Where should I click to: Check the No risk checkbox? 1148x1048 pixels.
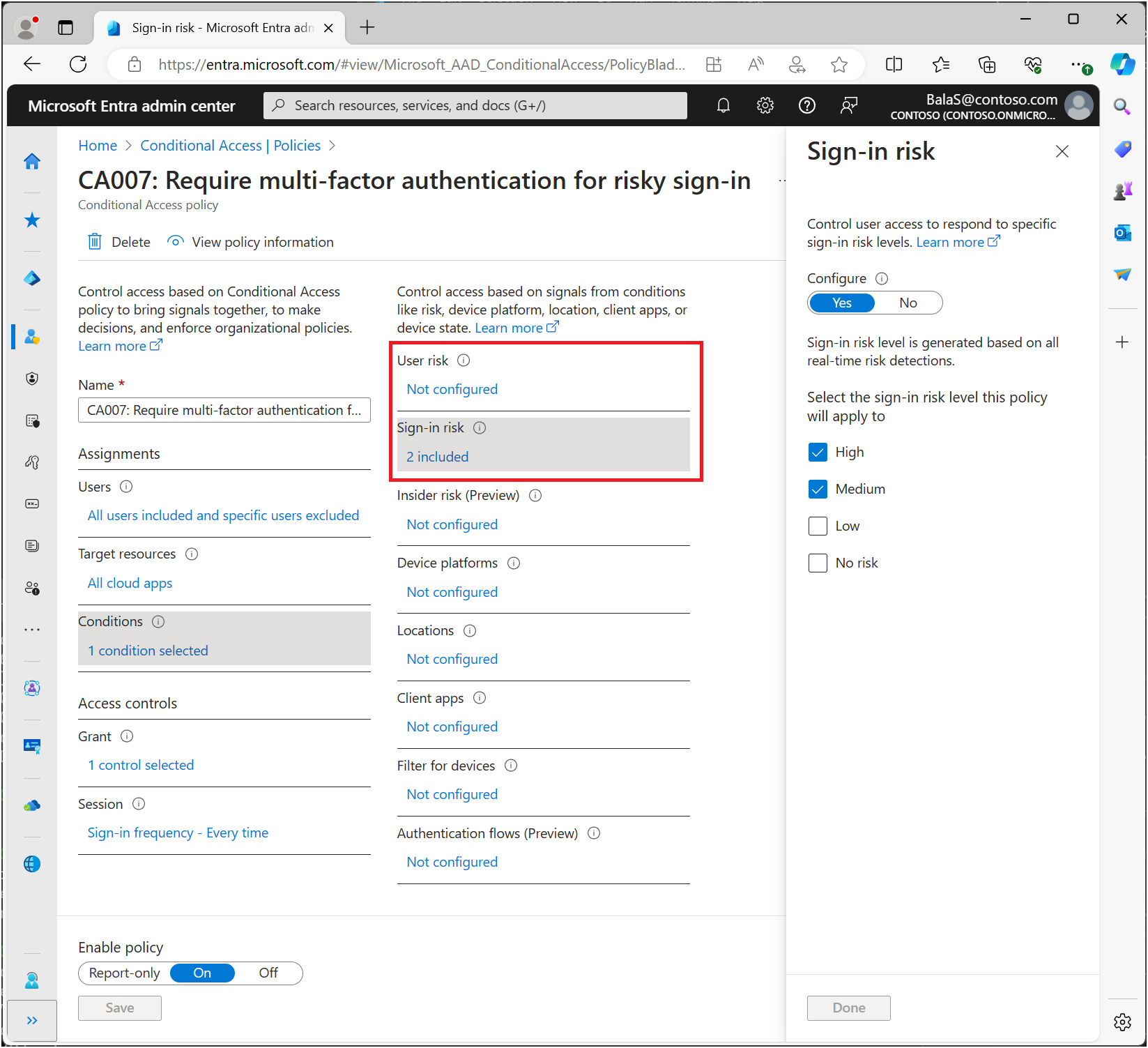pos(818,563)
